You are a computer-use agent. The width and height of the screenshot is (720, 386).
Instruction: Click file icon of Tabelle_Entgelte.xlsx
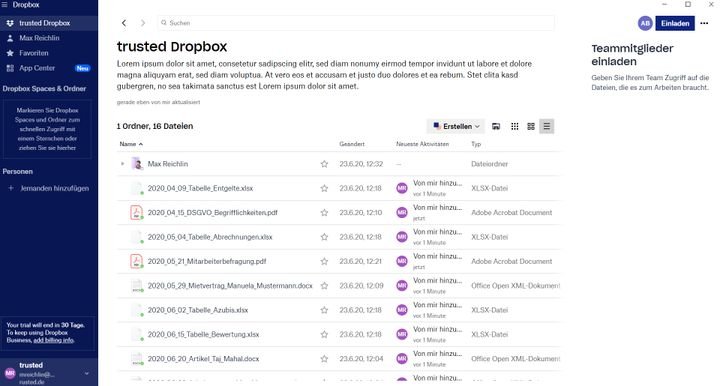point(136,188)
